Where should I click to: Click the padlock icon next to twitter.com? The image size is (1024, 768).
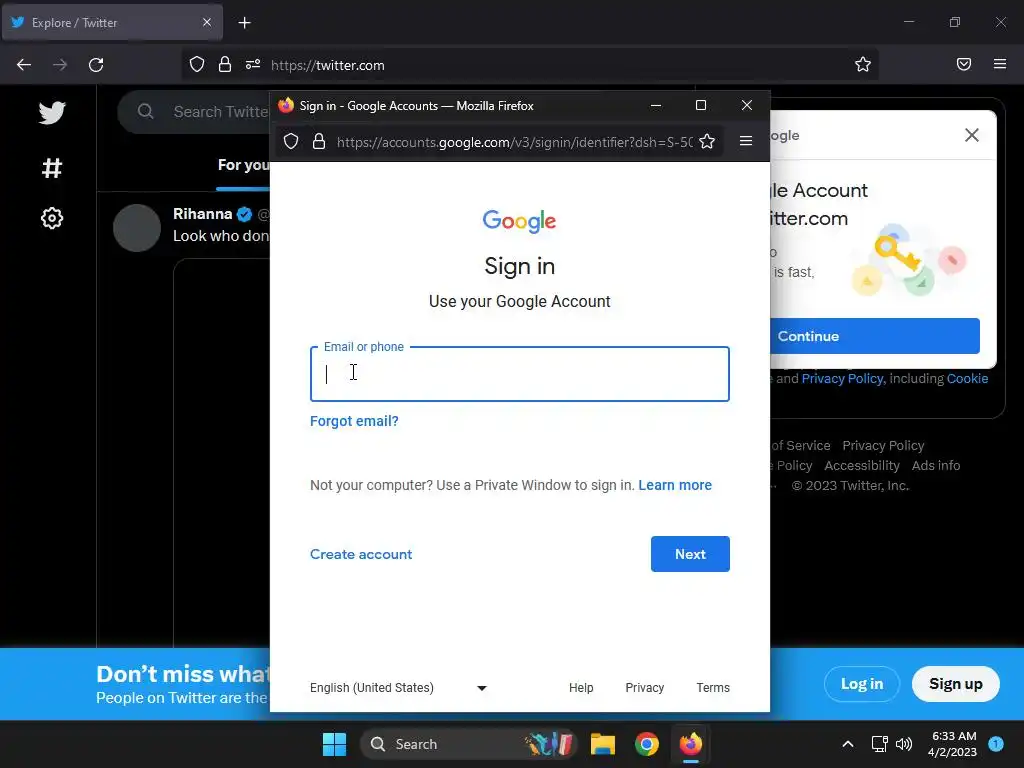tap(225, 65)
